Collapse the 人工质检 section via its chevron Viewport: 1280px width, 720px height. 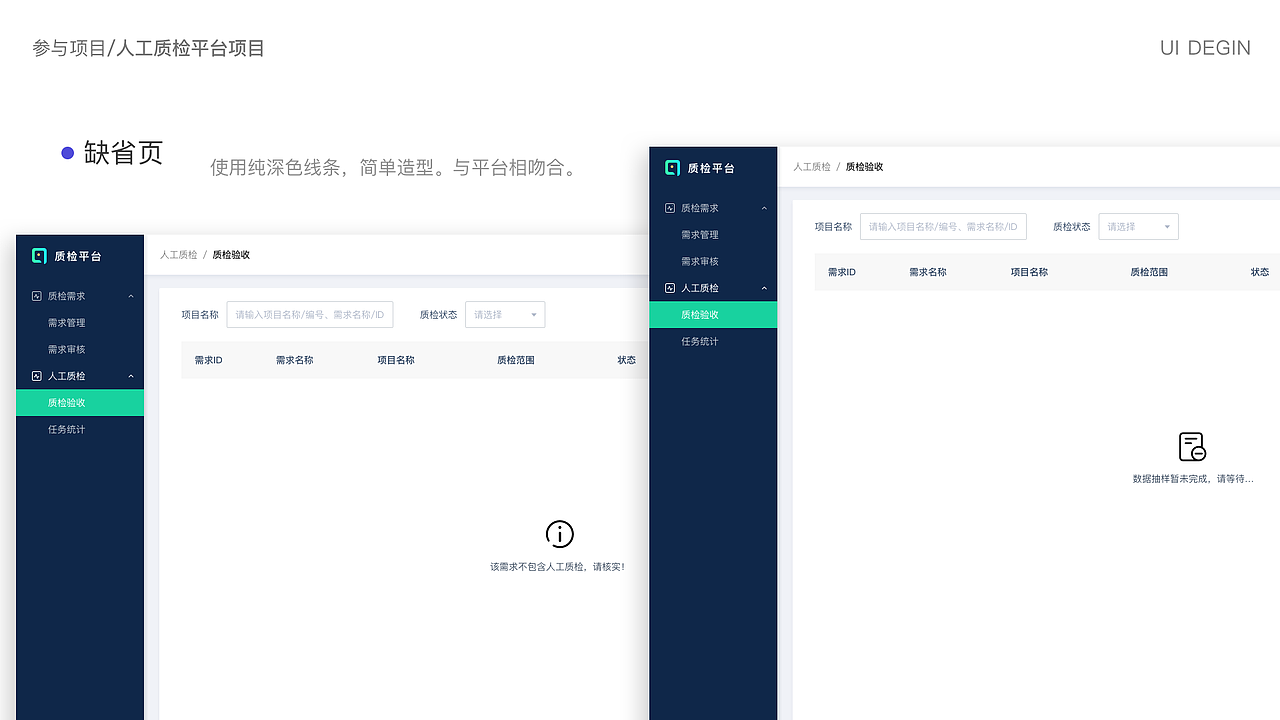point(130,375)
